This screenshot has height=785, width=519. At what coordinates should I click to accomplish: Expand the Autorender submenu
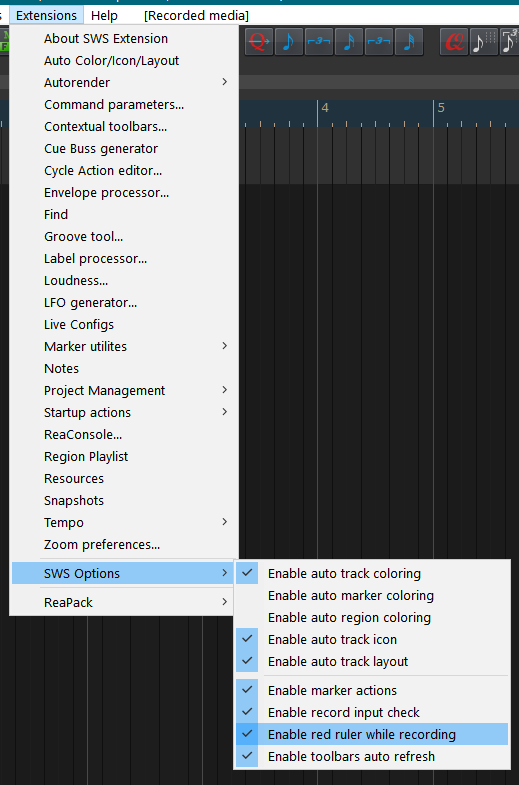coord(124,82)
